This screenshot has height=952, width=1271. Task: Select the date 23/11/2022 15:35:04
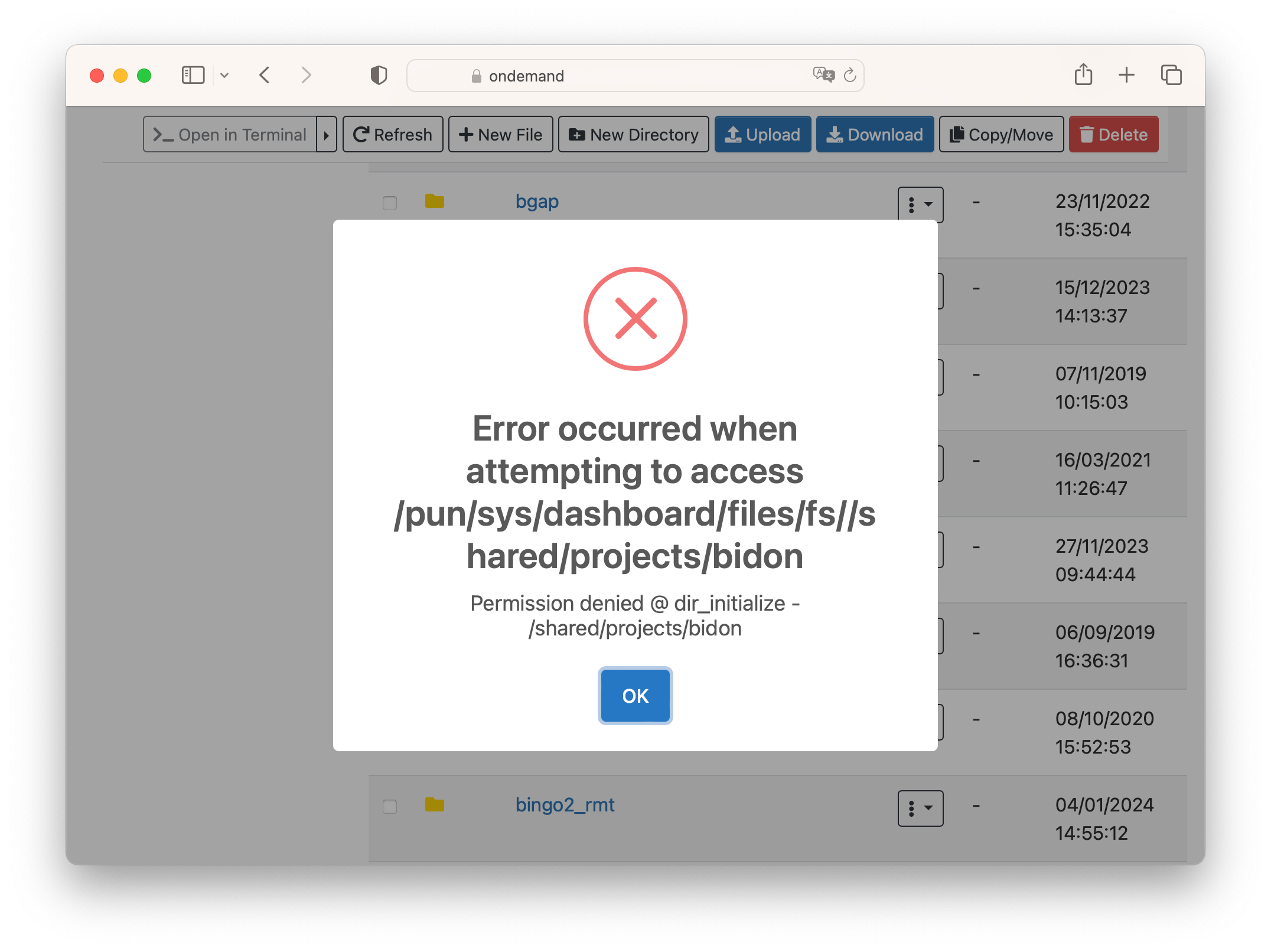point(1102,216)
